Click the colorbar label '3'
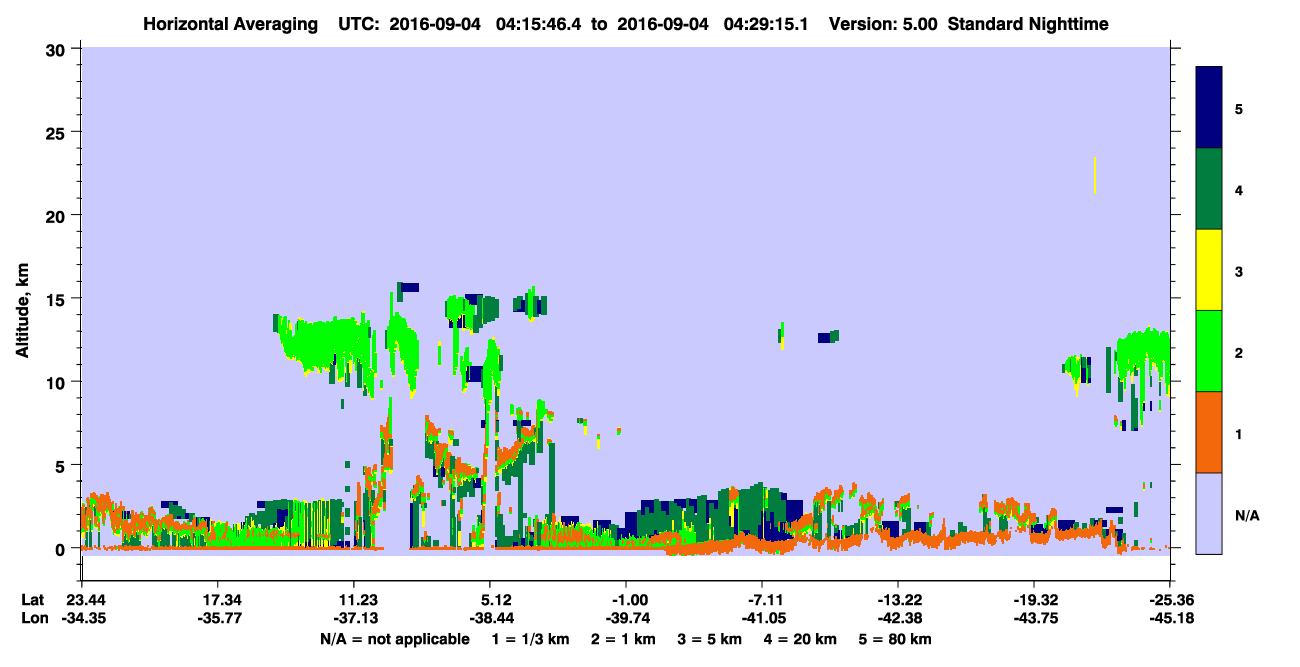 pos(1239,271)
